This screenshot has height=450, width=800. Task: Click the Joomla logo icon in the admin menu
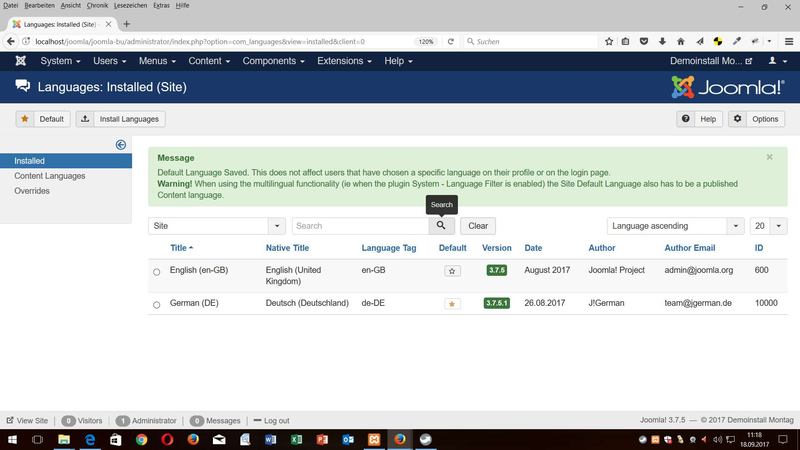tap(20, 61)
